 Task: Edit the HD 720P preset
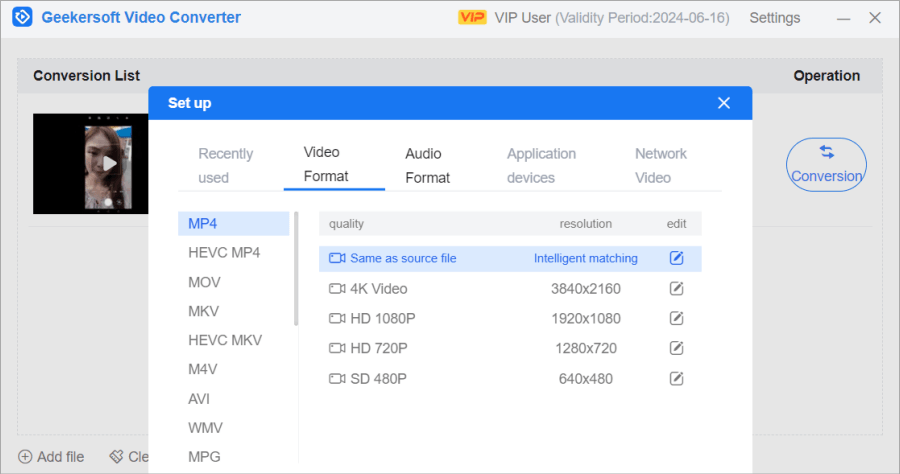pos(676,348)
